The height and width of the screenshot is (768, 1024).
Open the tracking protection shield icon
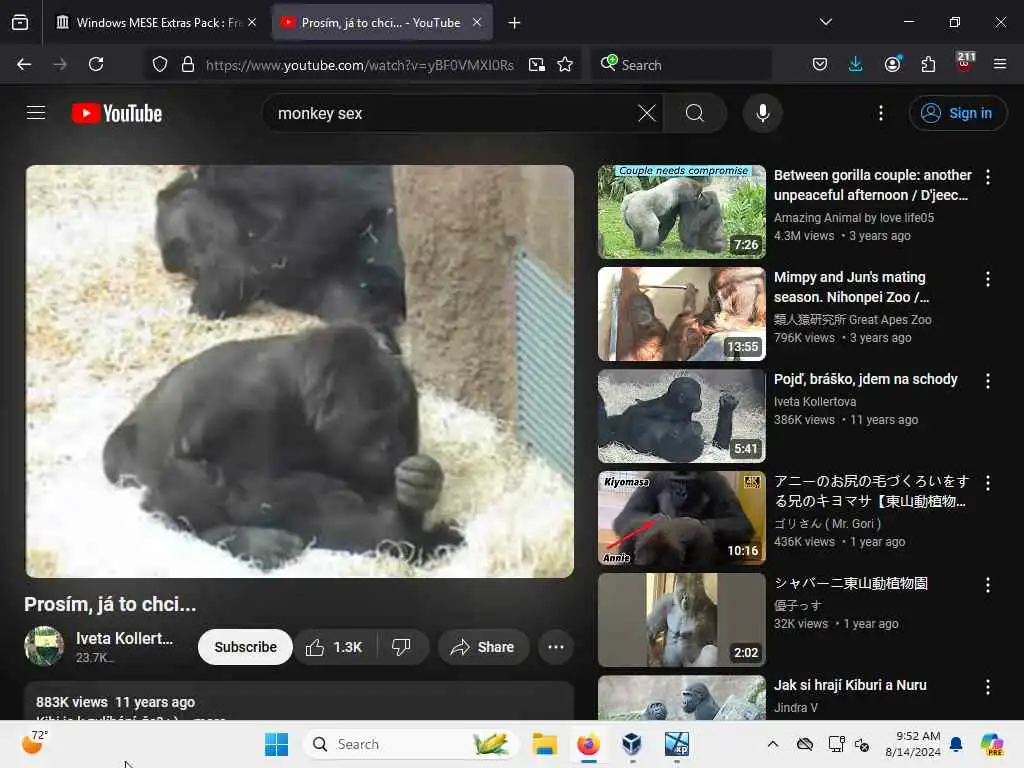[160, 64]
